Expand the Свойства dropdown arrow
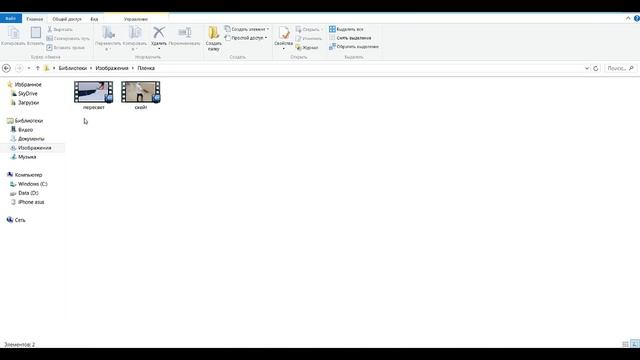The width and height of the screenshot is (640, 360). tap(284, 49)
